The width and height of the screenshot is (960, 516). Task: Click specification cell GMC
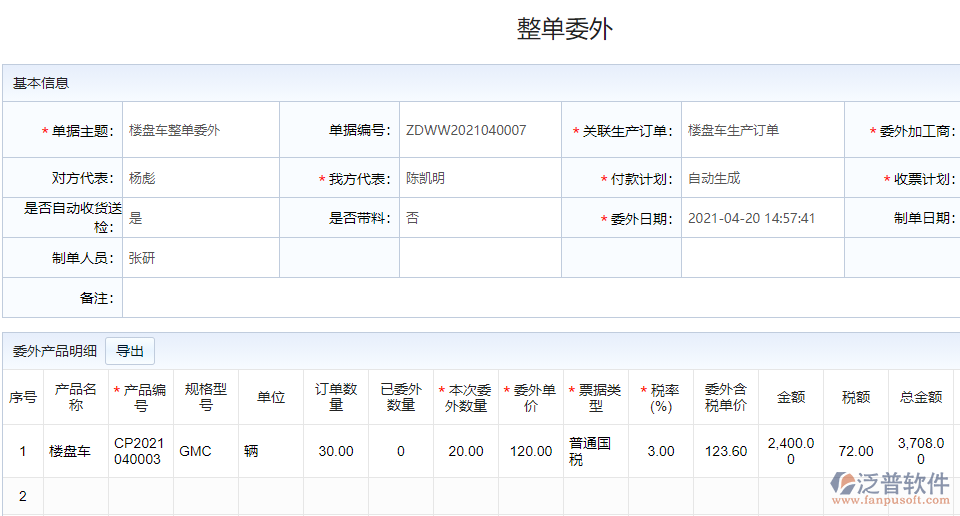[x=206, y=451]
